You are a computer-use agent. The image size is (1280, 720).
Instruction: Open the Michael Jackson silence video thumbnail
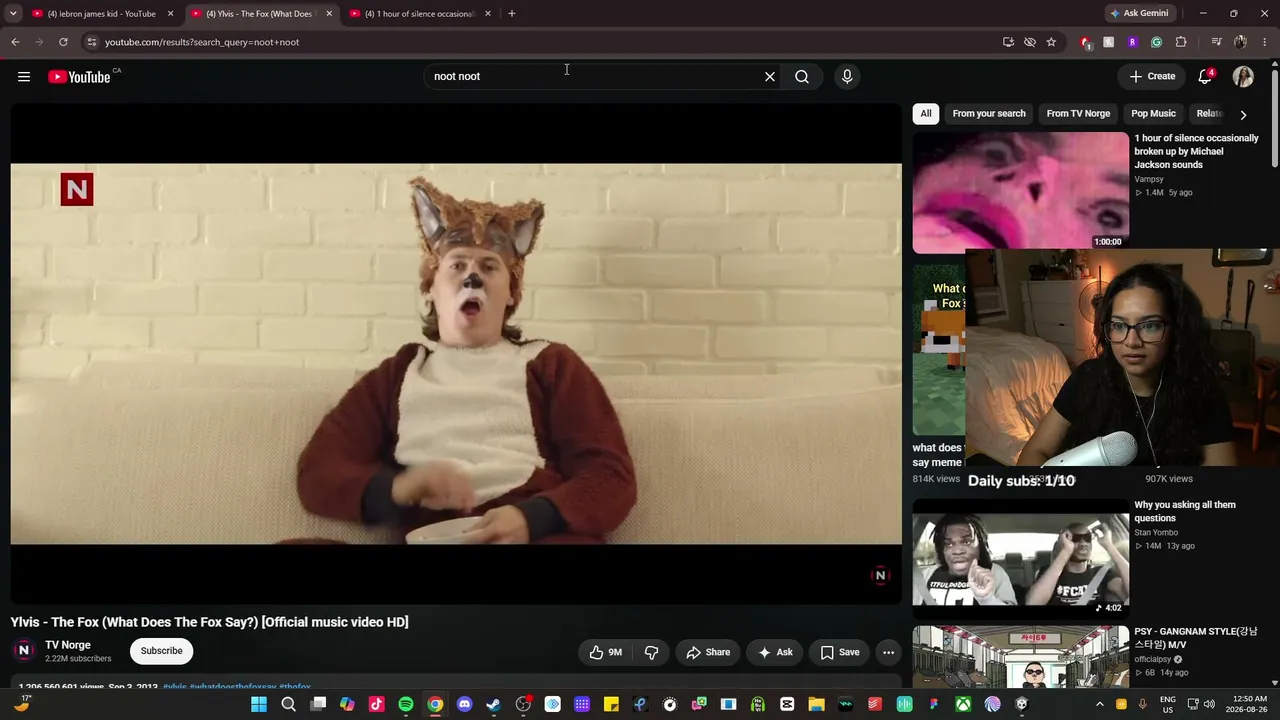point(1020,192)
